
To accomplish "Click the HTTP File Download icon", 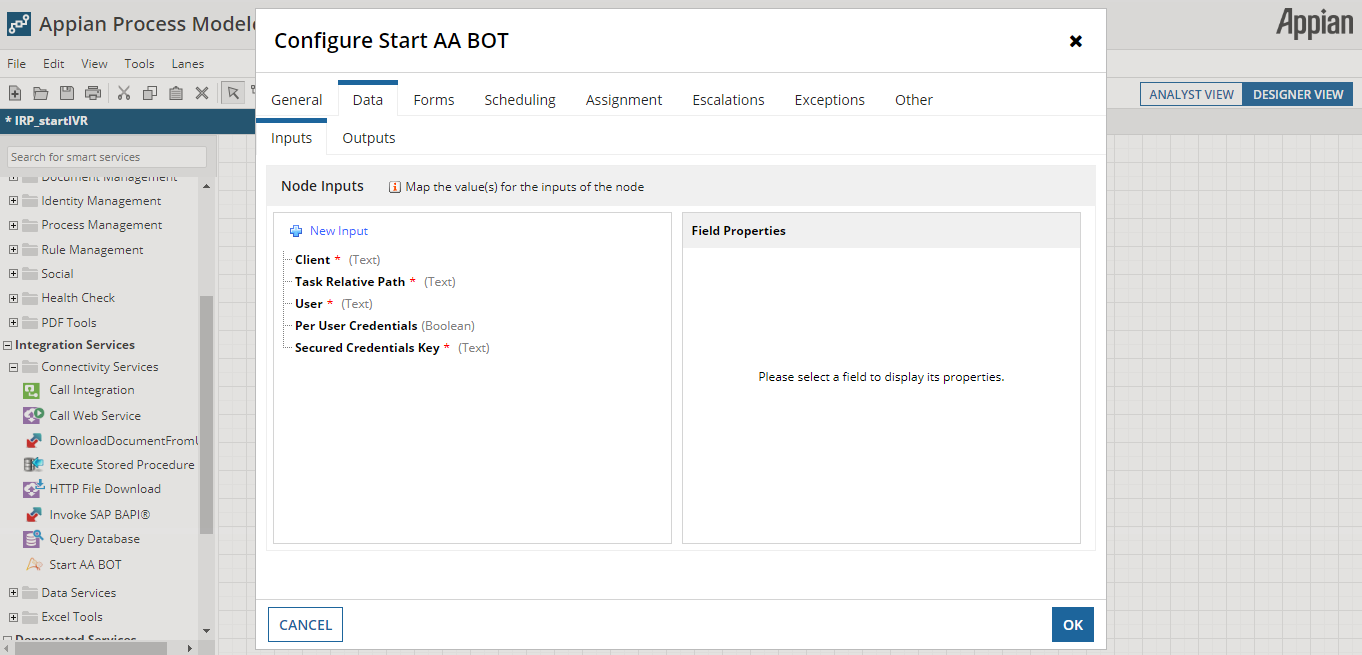I will coord(31,489).
